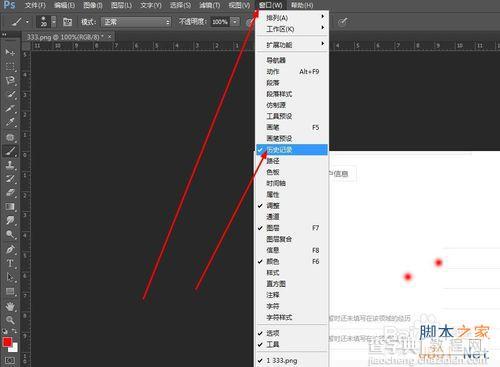Open the 不透明度 opacity slider arrow

click(235, 22)
